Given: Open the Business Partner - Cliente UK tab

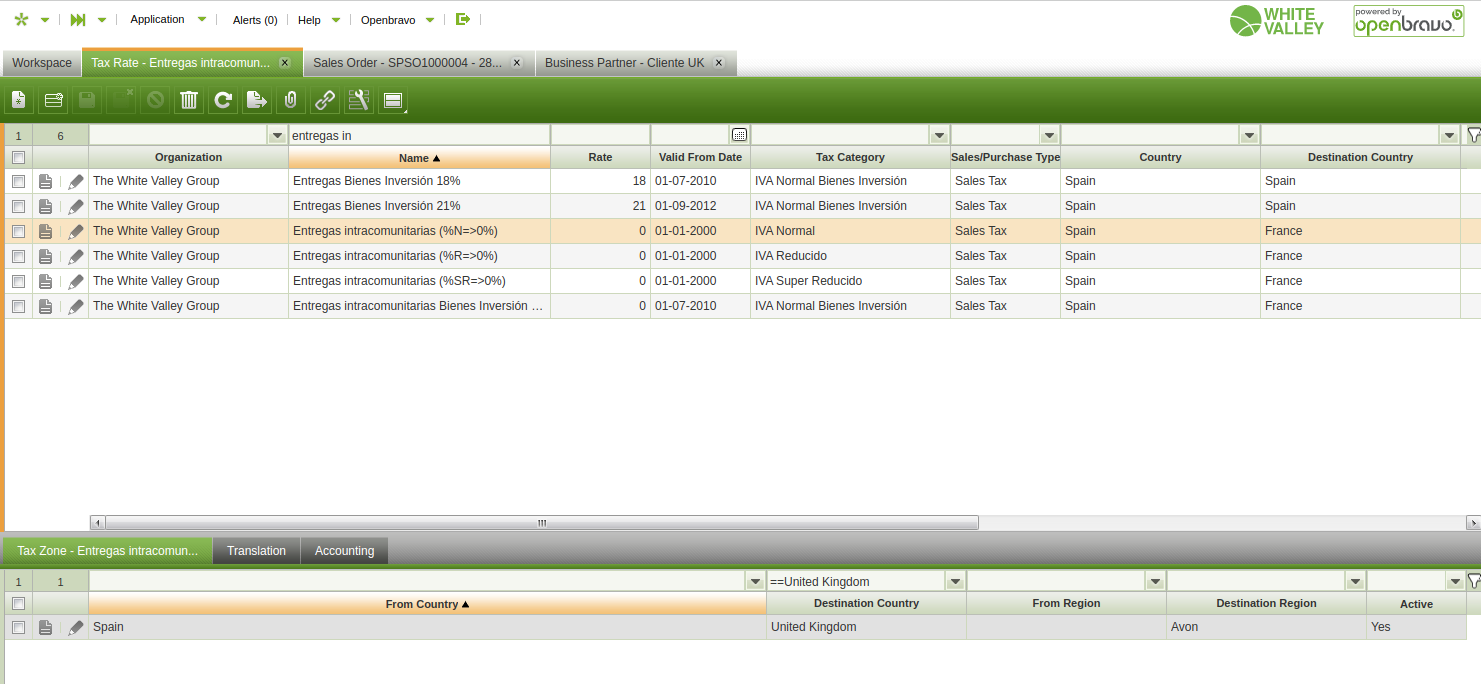Looking at the screenshot, I should click(x=624, y=63).
